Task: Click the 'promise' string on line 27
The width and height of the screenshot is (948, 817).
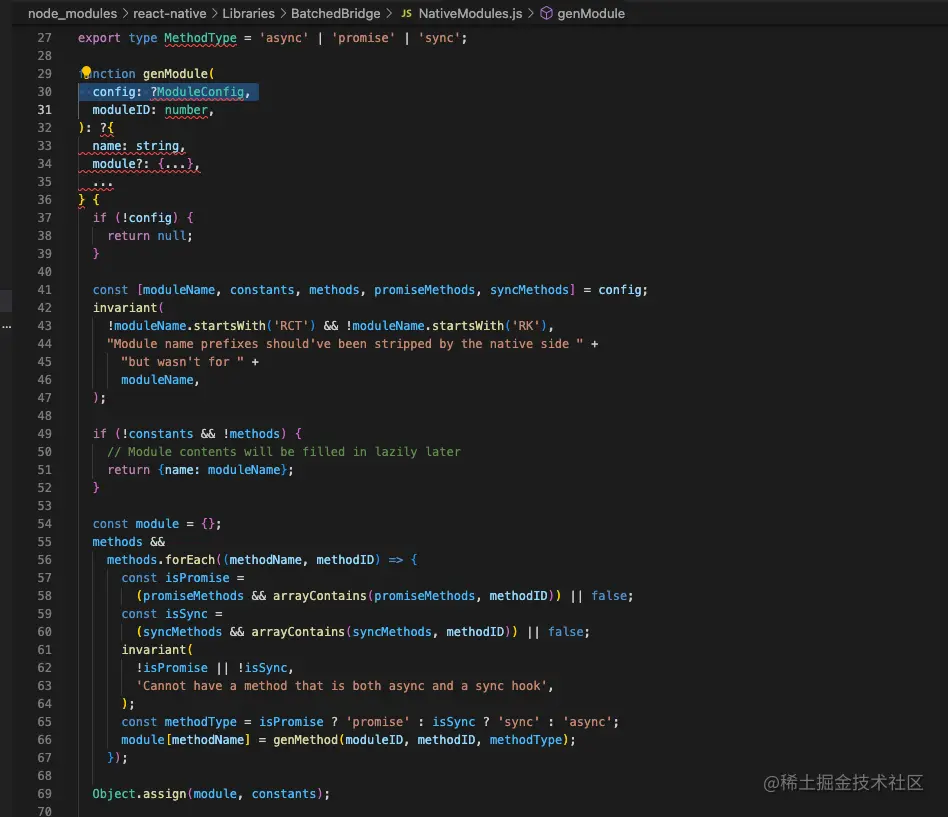Action: [363, 37]
